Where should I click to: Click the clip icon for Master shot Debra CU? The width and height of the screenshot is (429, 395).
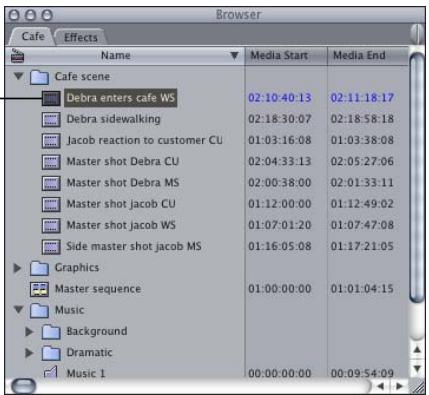pos(51,162)
